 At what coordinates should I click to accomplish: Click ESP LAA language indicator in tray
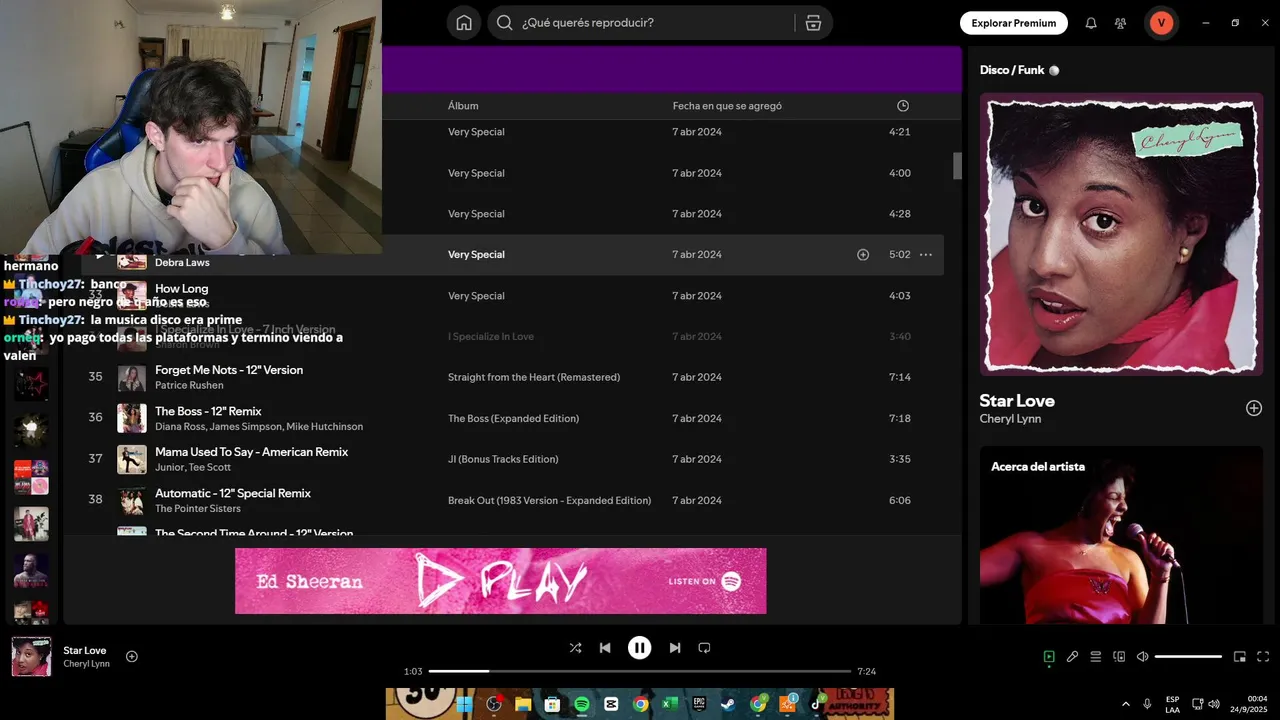pos(1172,704)
